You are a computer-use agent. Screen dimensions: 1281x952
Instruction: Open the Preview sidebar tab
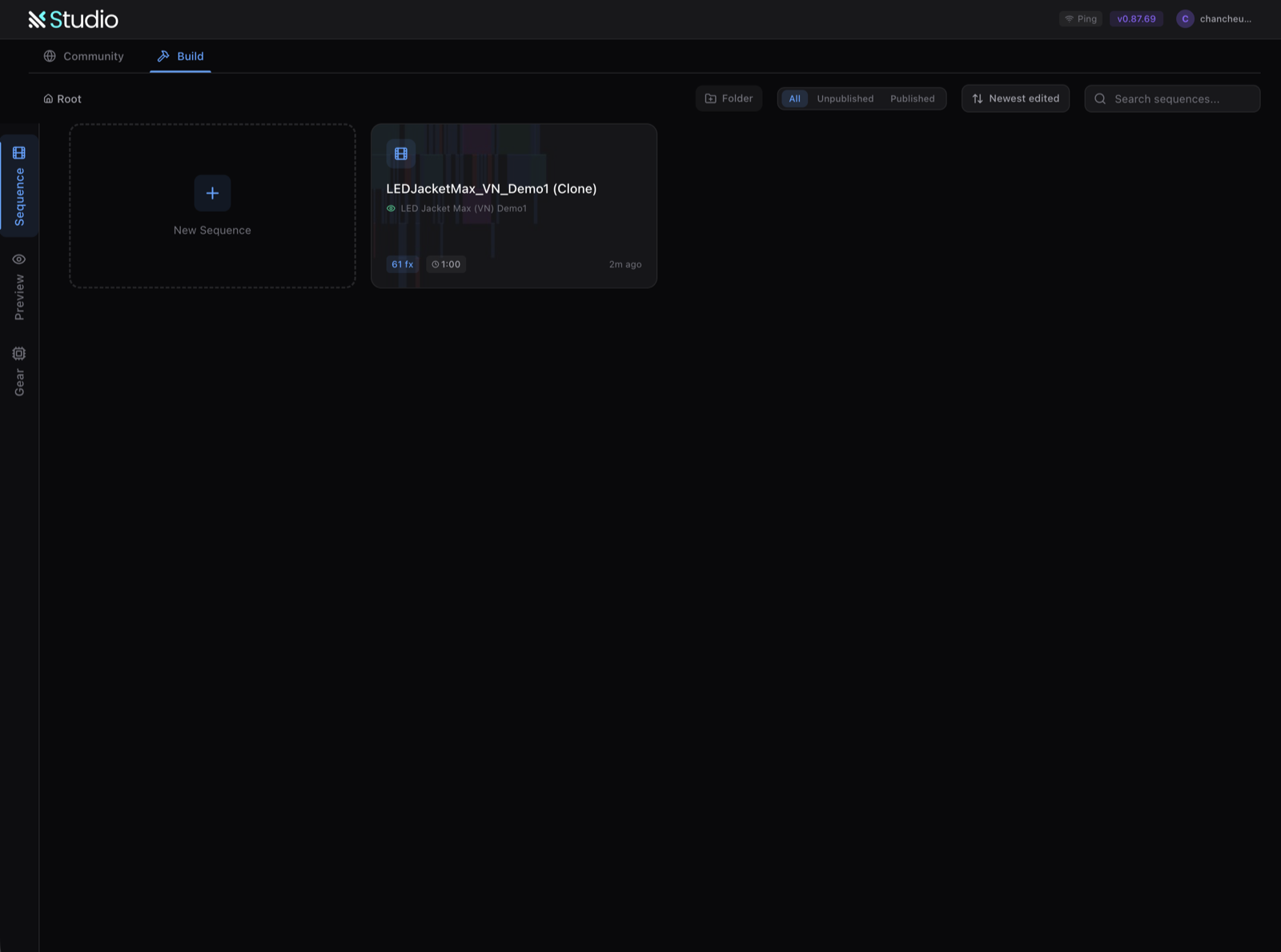(19, 287)
